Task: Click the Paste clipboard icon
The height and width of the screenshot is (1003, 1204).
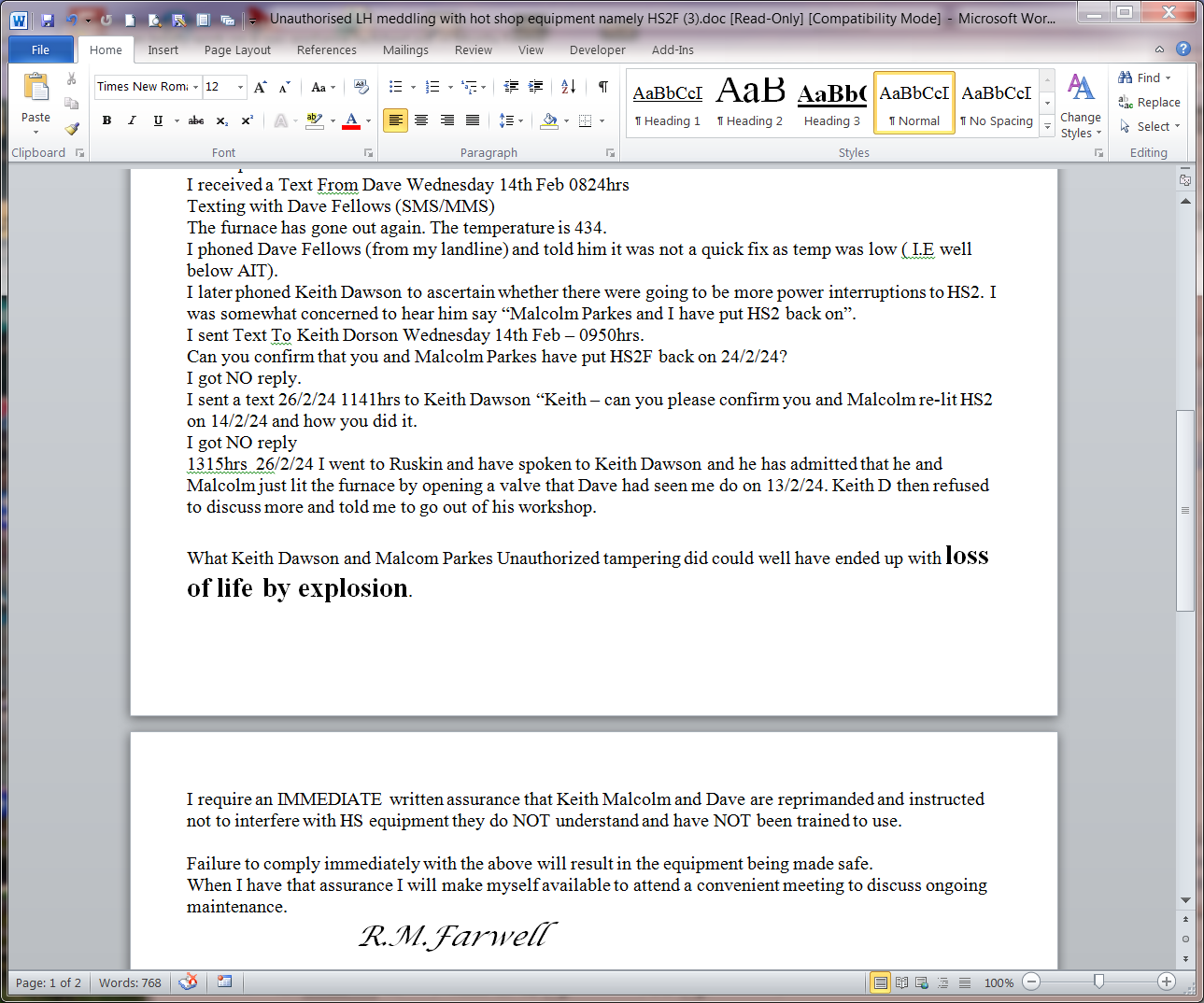Action: [x=35, y=88]
